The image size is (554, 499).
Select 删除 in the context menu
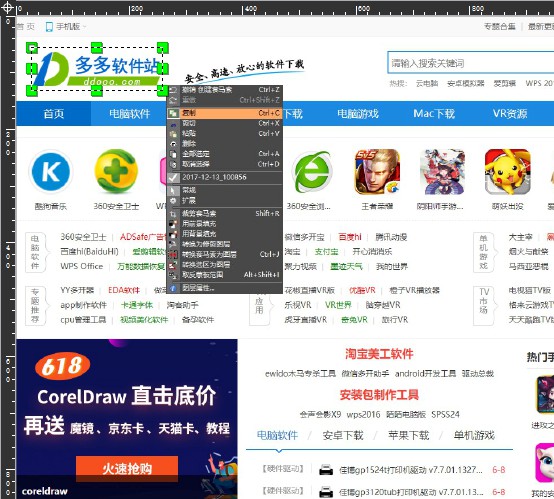(x=224, y=144)
